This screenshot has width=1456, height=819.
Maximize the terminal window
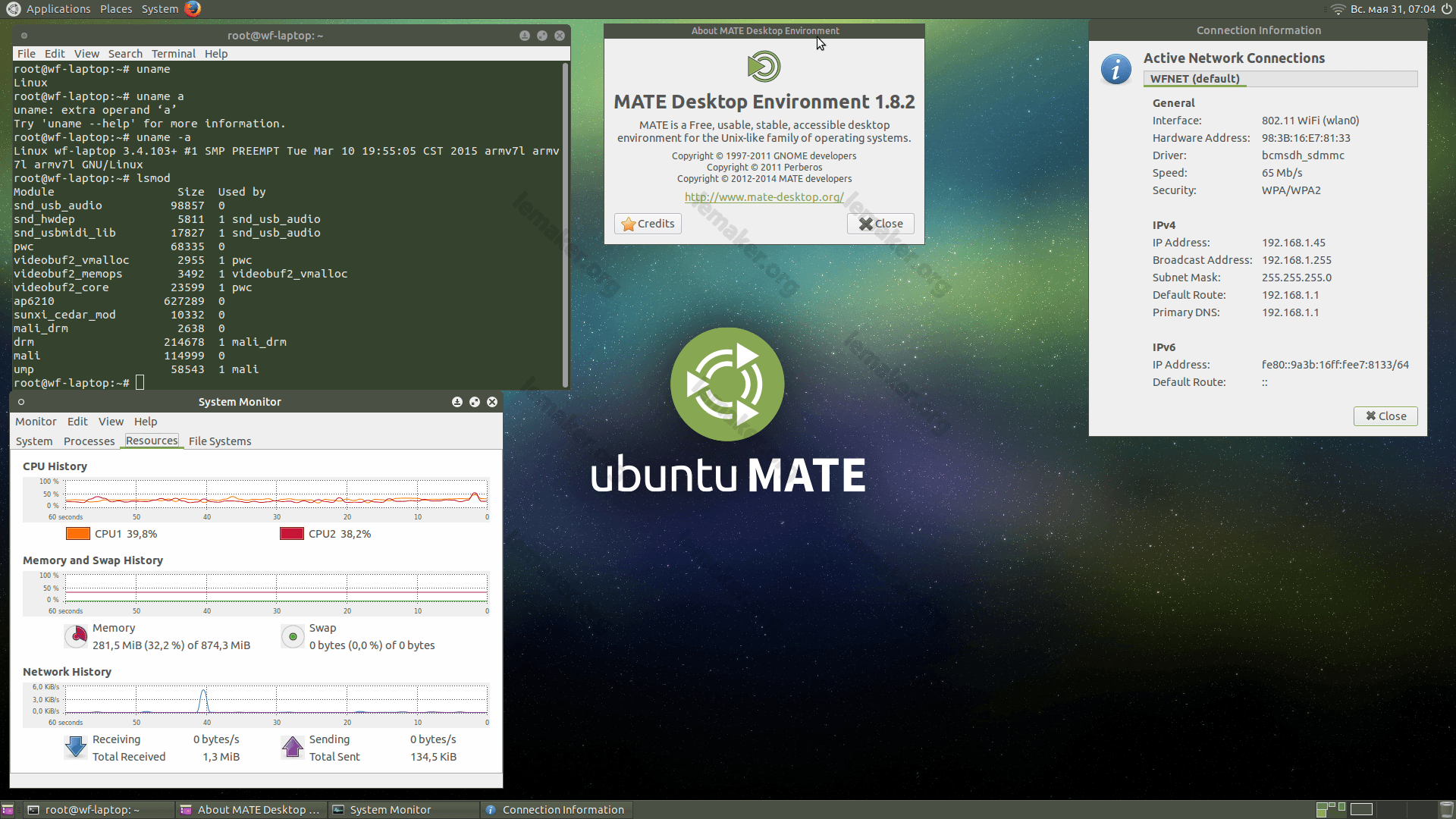pyautogui.click(x=541, y=36)
